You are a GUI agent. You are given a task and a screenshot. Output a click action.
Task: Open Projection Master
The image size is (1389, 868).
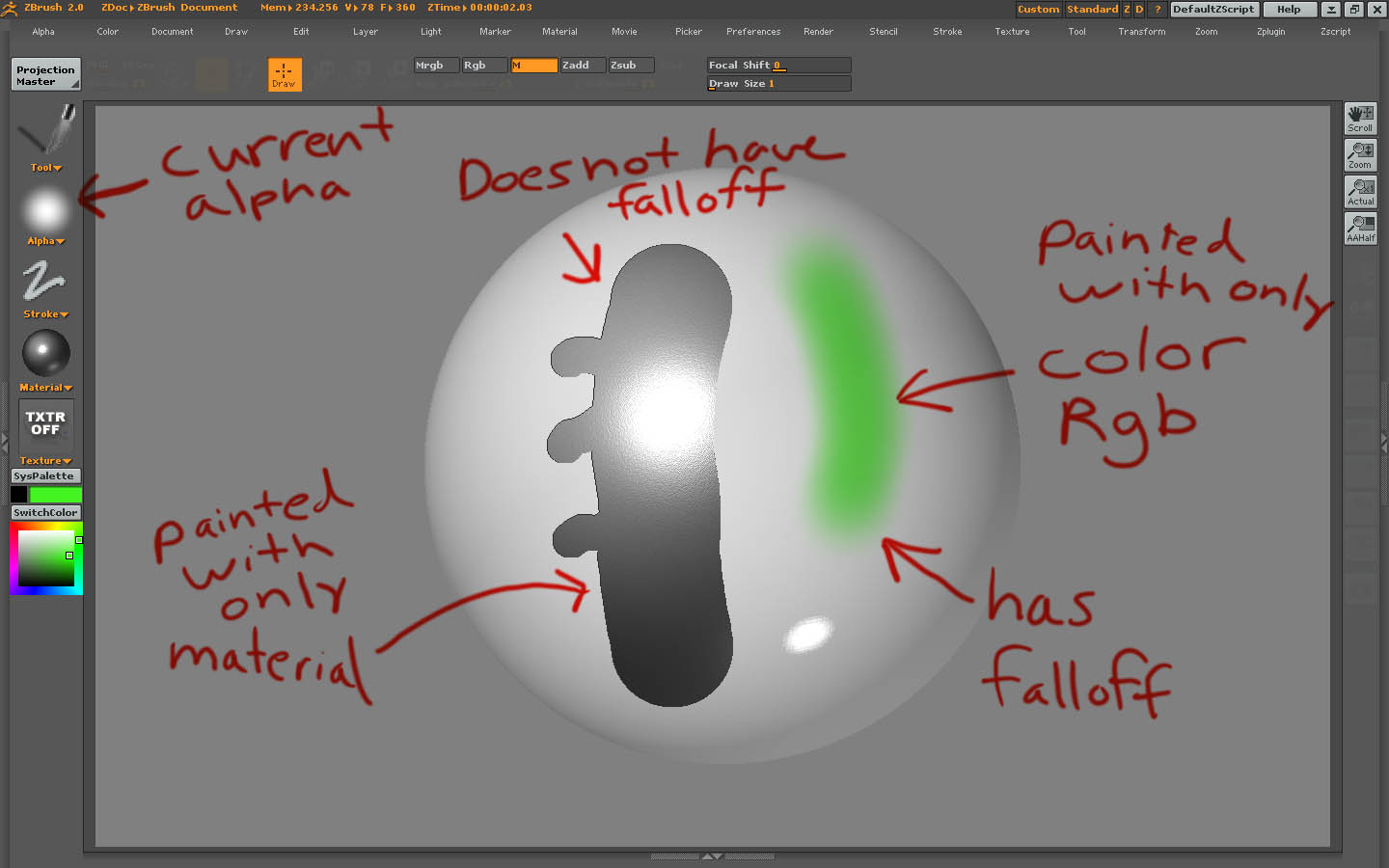44,73
